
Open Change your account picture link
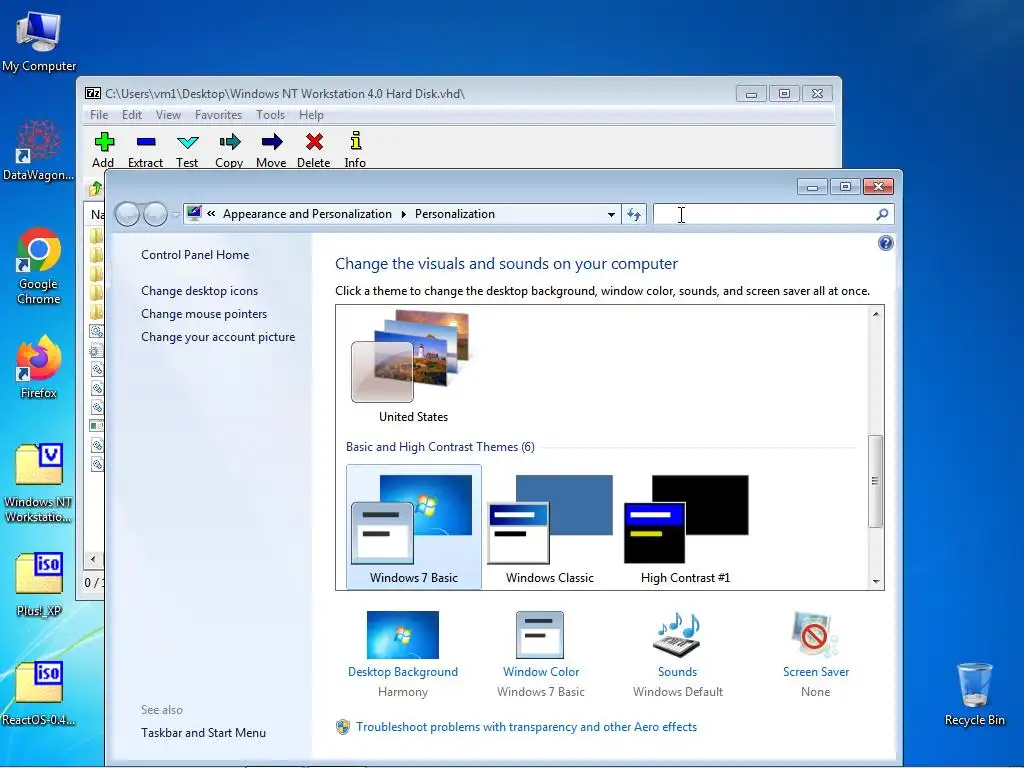click(x=217, y=337)
